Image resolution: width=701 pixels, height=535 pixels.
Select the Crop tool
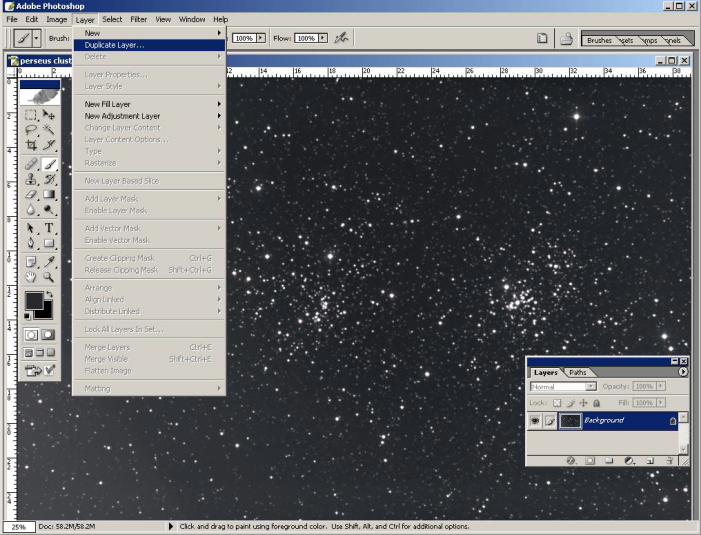pyautogui.click(x=31, y=146)
